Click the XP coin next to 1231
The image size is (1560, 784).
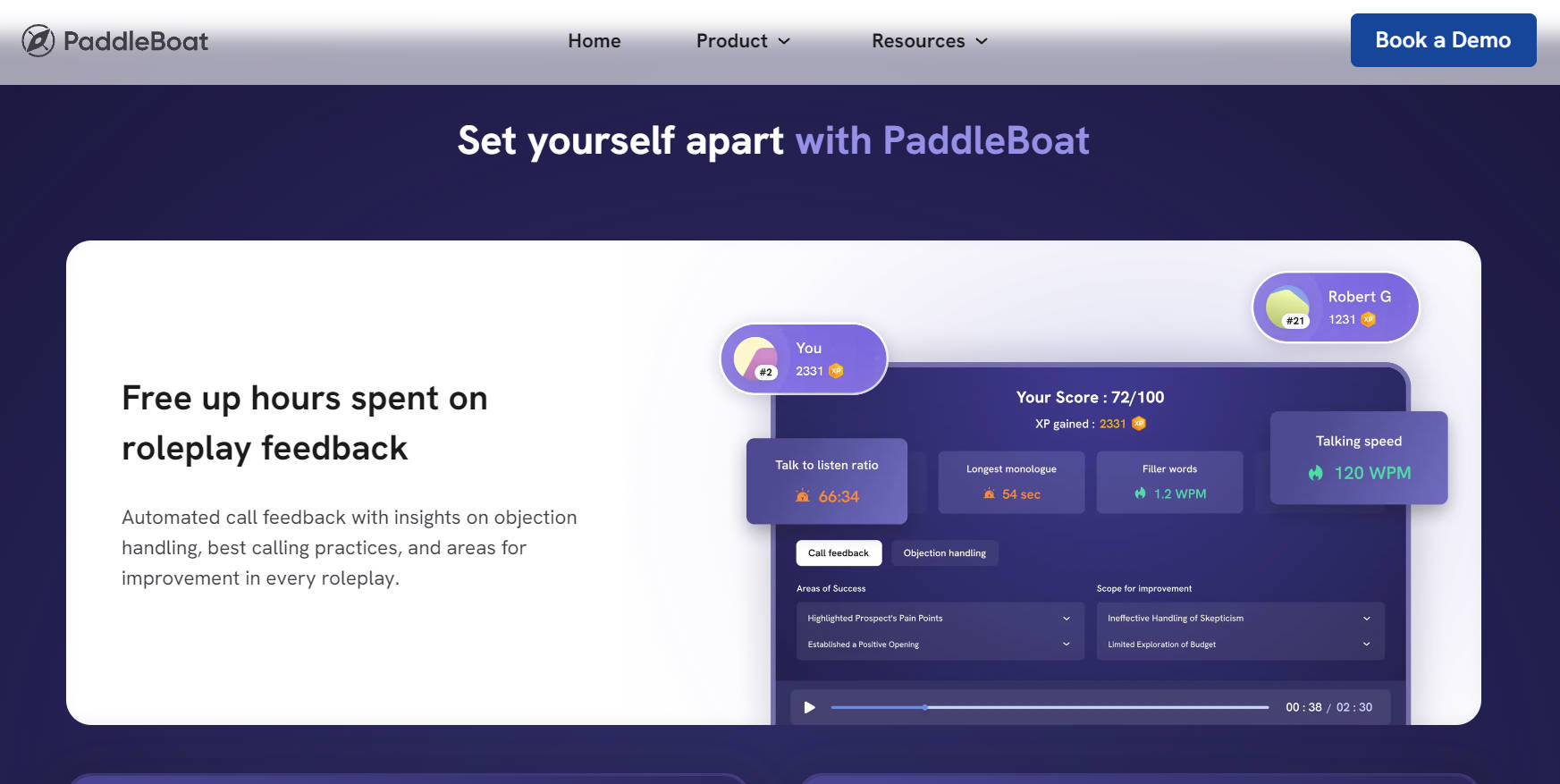click(1368, 319)
